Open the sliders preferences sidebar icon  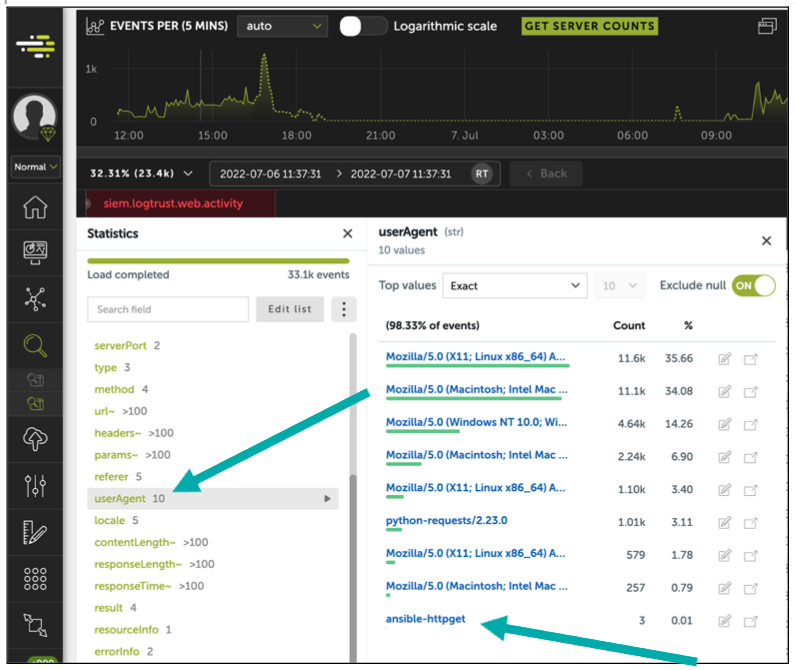[x=35, y=486]
